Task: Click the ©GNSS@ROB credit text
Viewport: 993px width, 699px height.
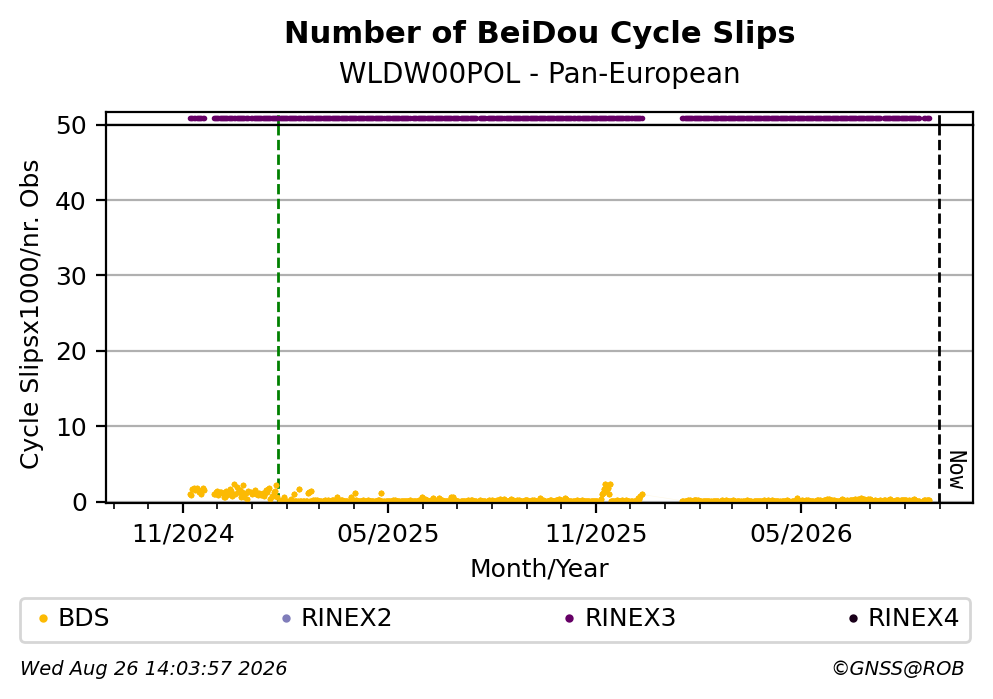Action: (898, 669)
